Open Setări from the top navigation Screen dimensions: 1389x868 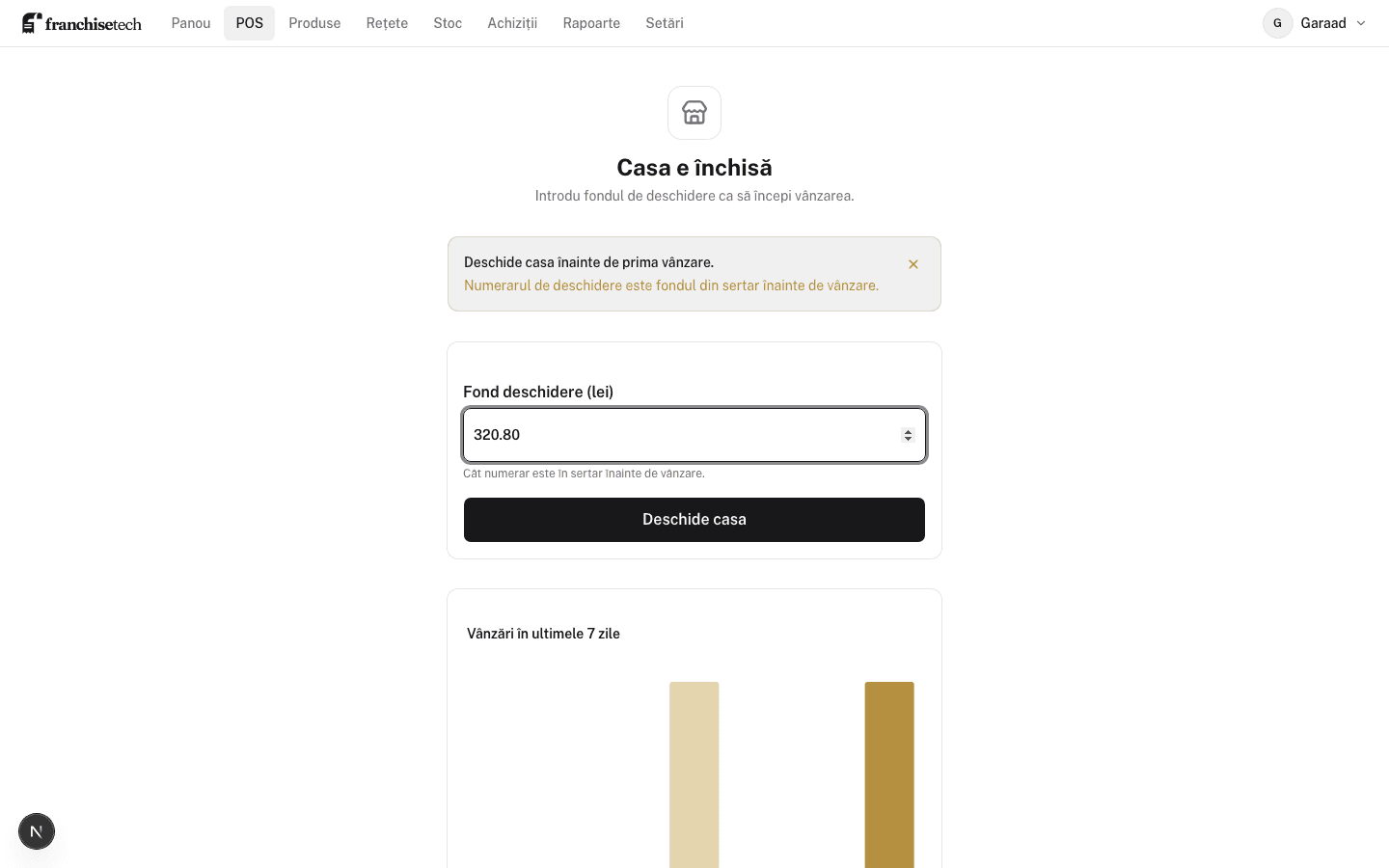click(x=665, y=23)
